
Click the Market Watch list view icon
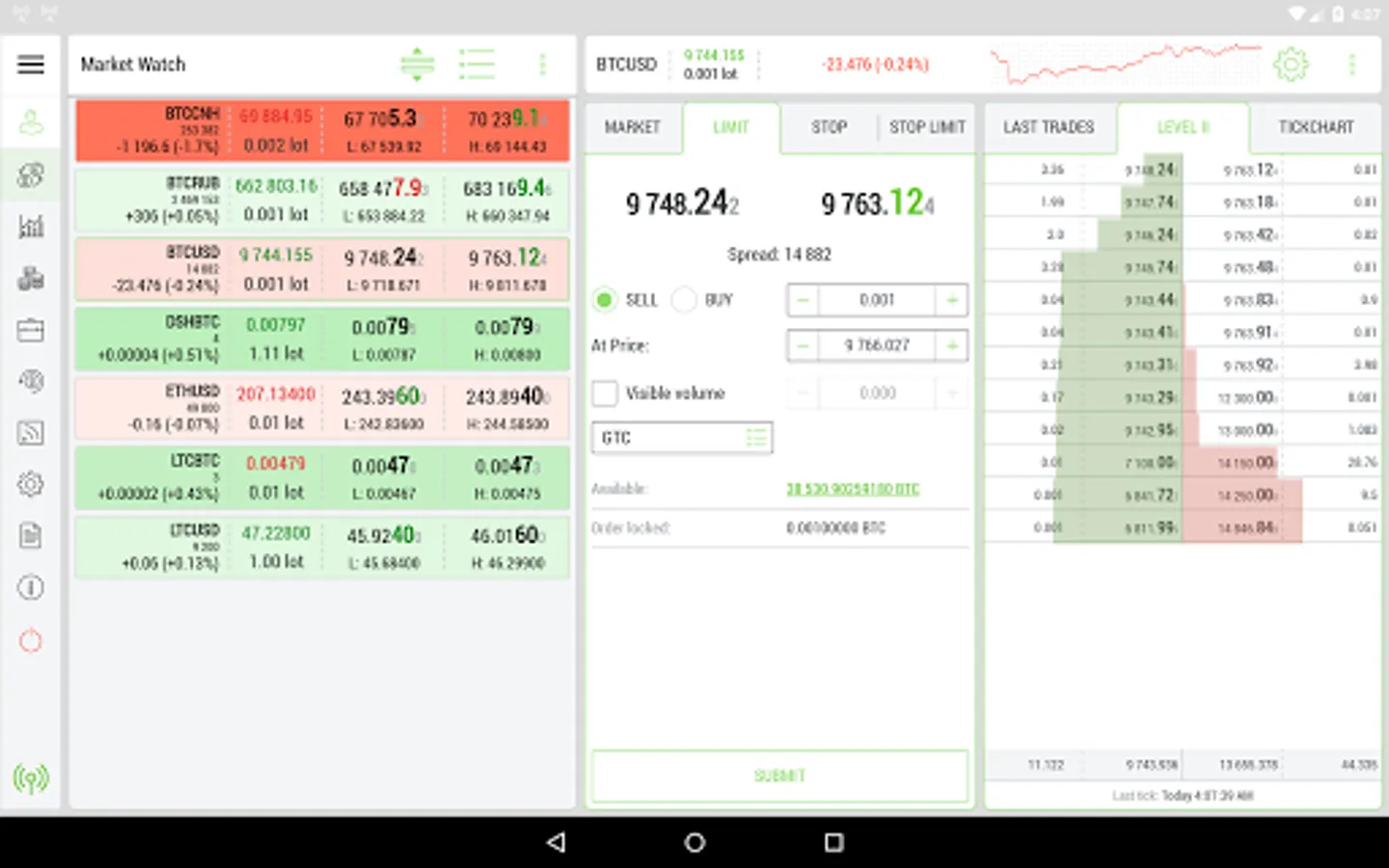click(x=477, y=65)
